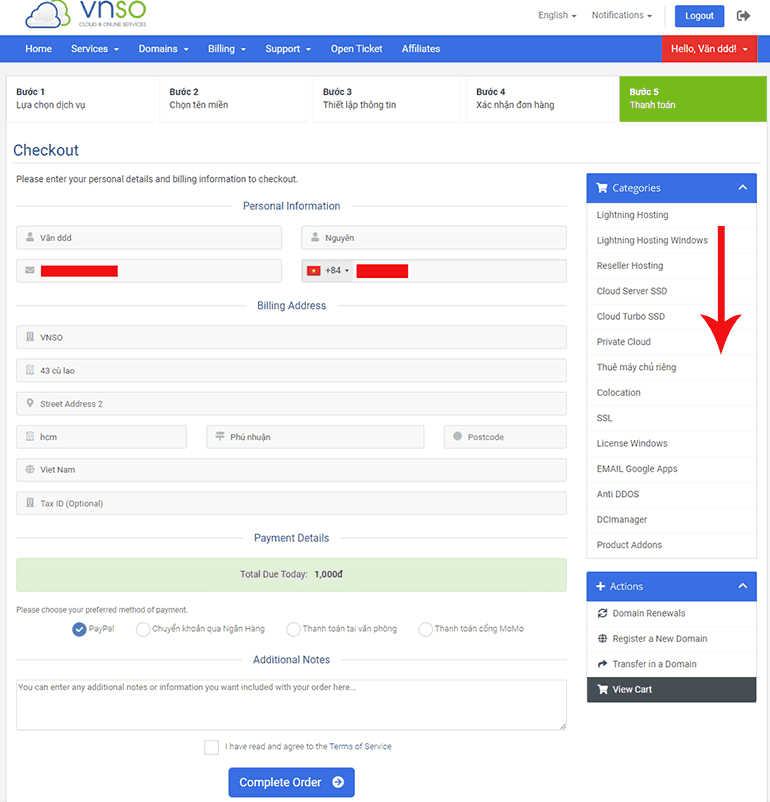Image resolution: width=770 pixels, height=802 pixels.
Task: Open the Terms of Service link
Action: (360, 747)
